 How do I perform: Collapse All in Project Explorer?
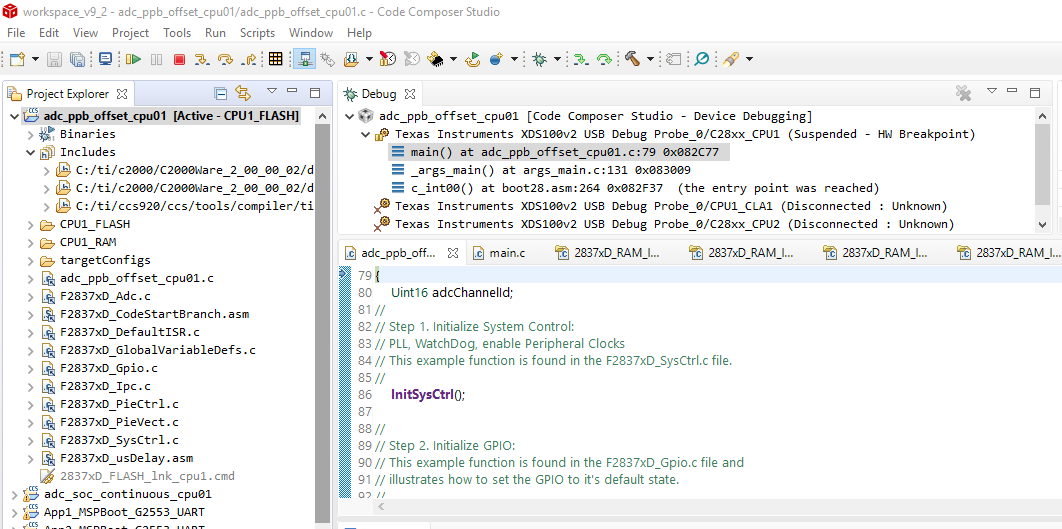220,93
